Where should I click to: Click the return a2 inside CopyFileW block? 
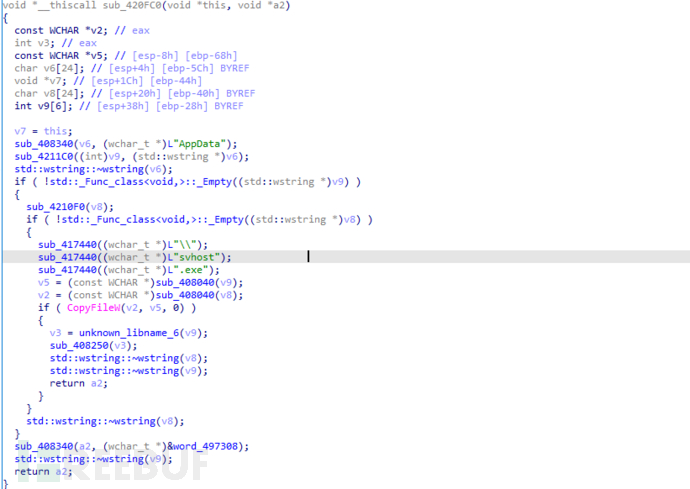78,383
